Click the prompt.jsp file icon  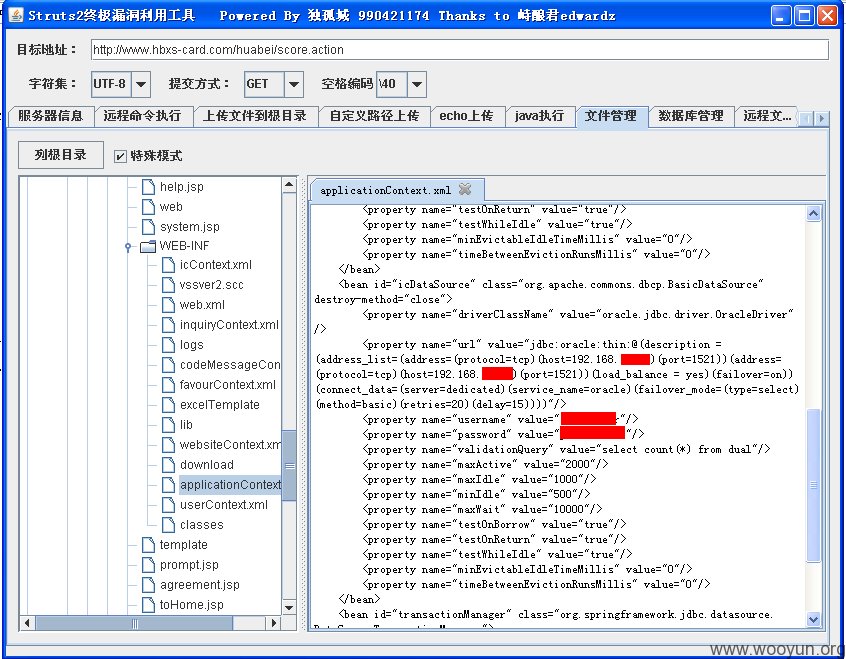point(148,565)
